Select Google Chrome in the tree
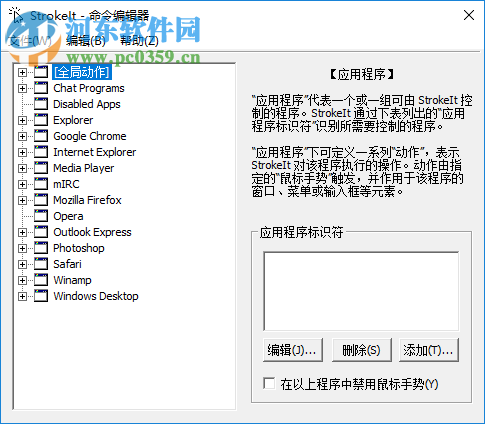This screenshot has height=424, width=485. pyautogui.click(x=90, y=136)
